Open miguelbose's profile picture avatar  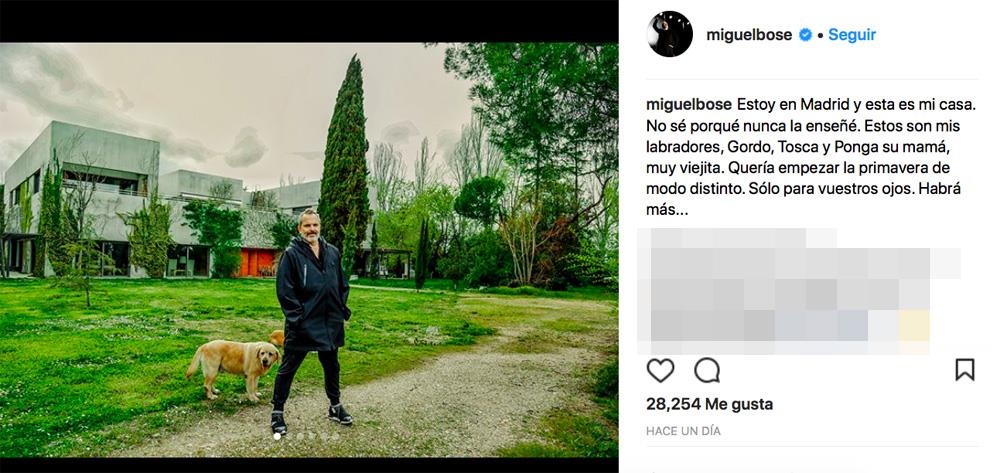669,35
